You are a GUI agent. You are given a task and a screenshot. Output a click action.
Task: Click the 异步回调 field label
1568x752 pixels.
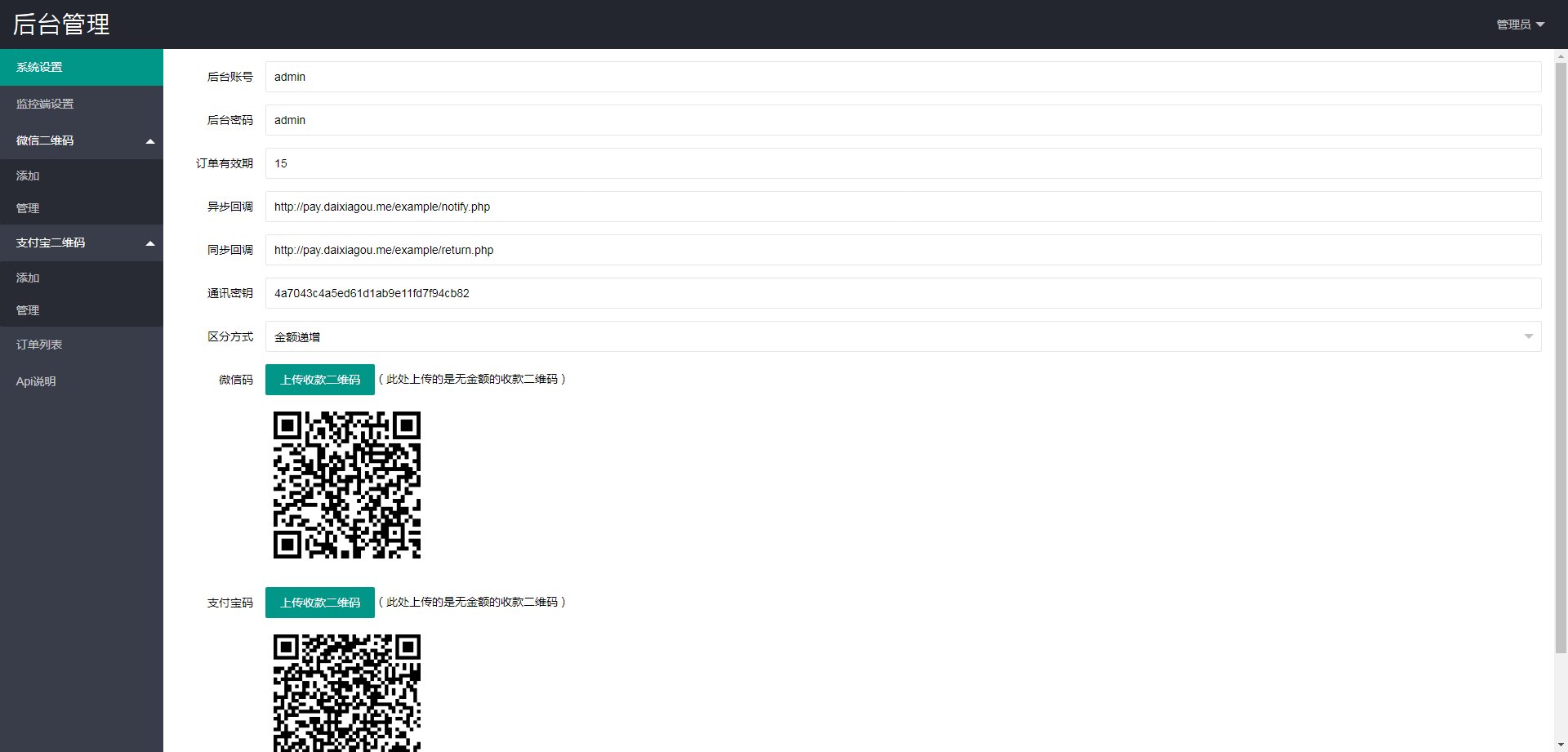pos(230,207)
